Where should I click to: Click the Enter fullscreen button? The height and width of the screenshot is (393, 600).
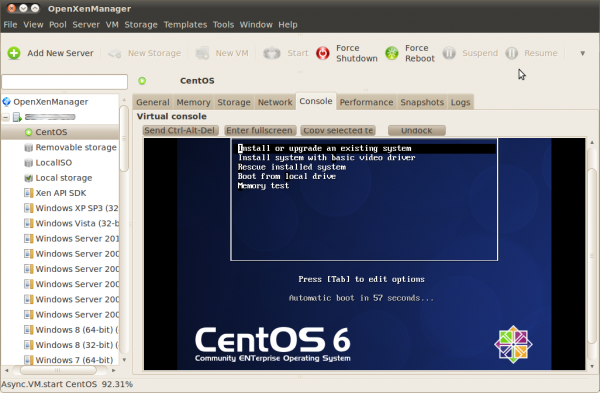[259, 130]
